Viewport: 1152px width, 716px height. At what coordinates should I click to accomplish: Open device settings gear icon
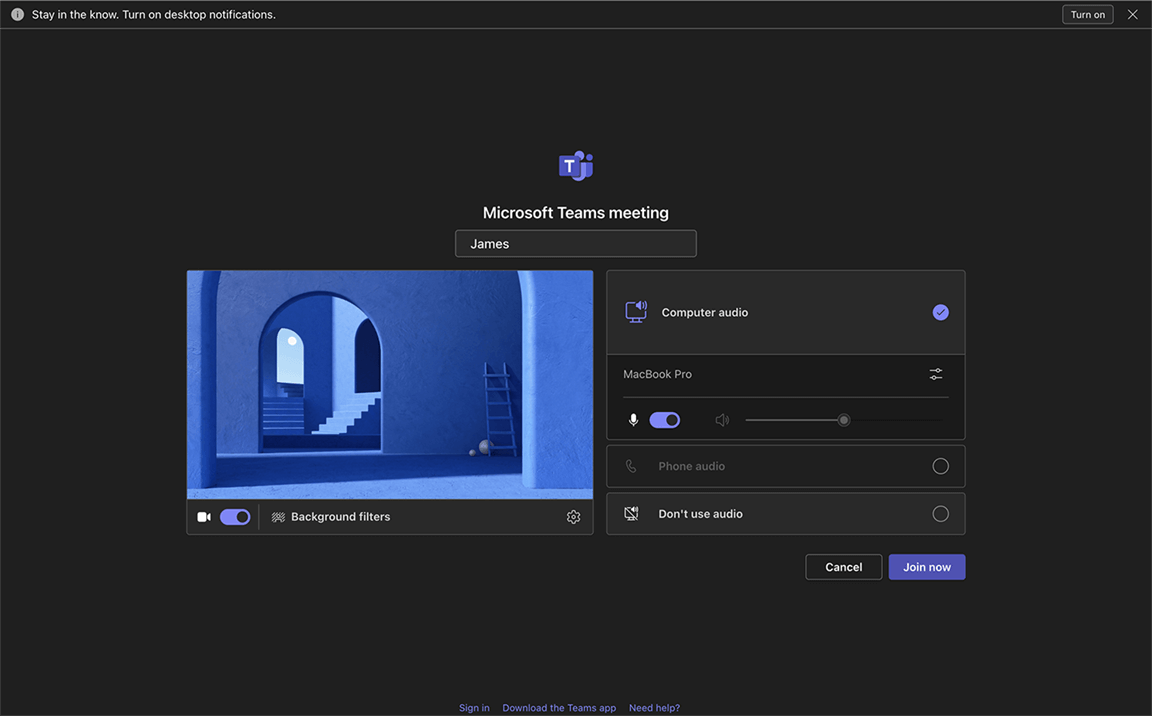click(x=573, y=517)
